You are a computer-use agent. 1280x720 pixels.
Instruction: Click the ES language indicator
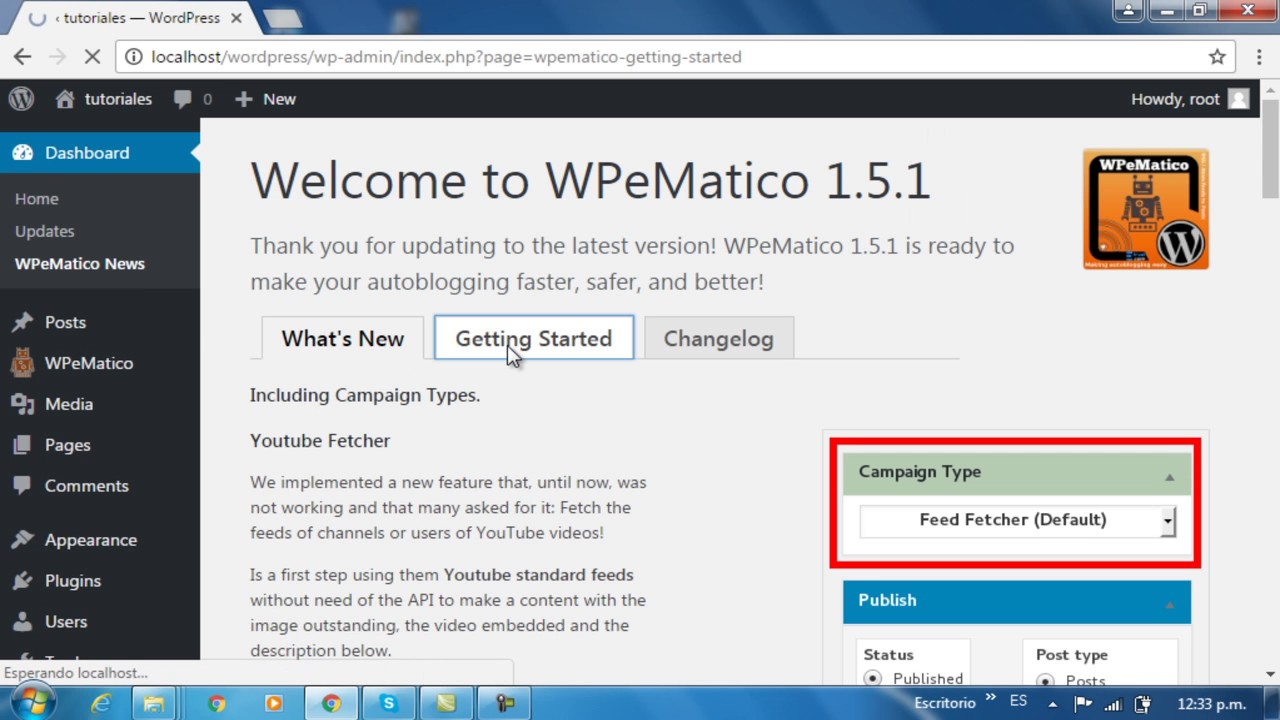point(1018,701)
